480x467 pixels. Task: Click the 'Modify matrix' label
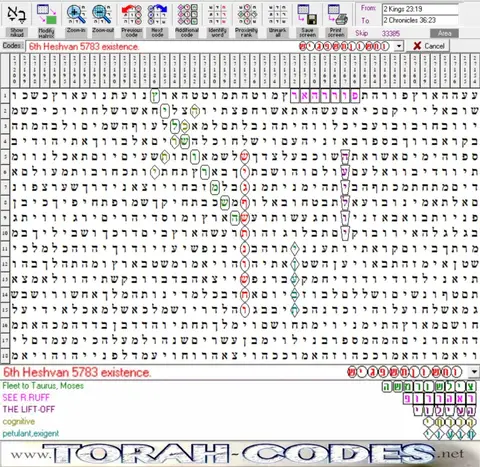click(46, 32)
